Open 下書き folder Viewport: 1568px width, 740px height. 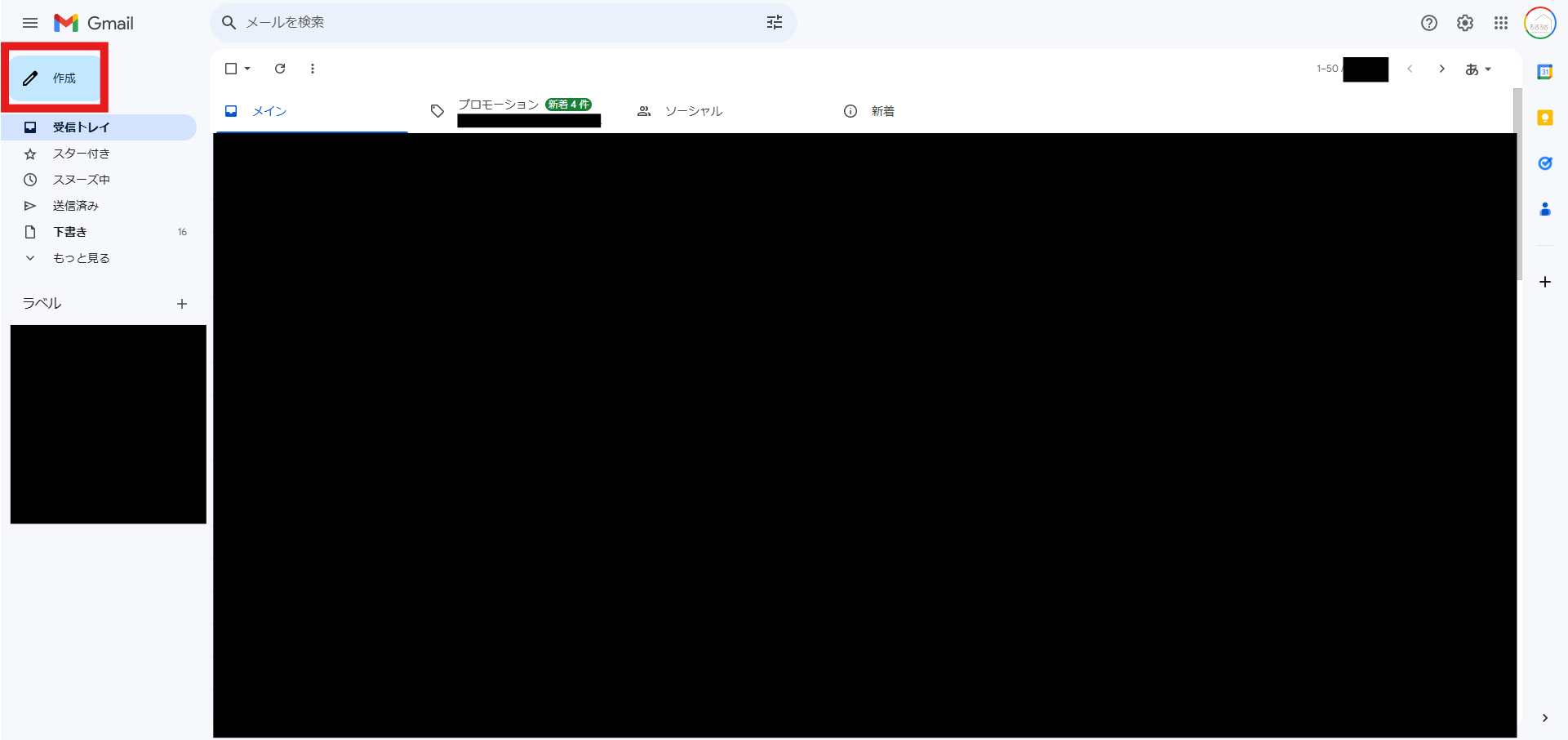pyautogui.click(x=99, y=232)
